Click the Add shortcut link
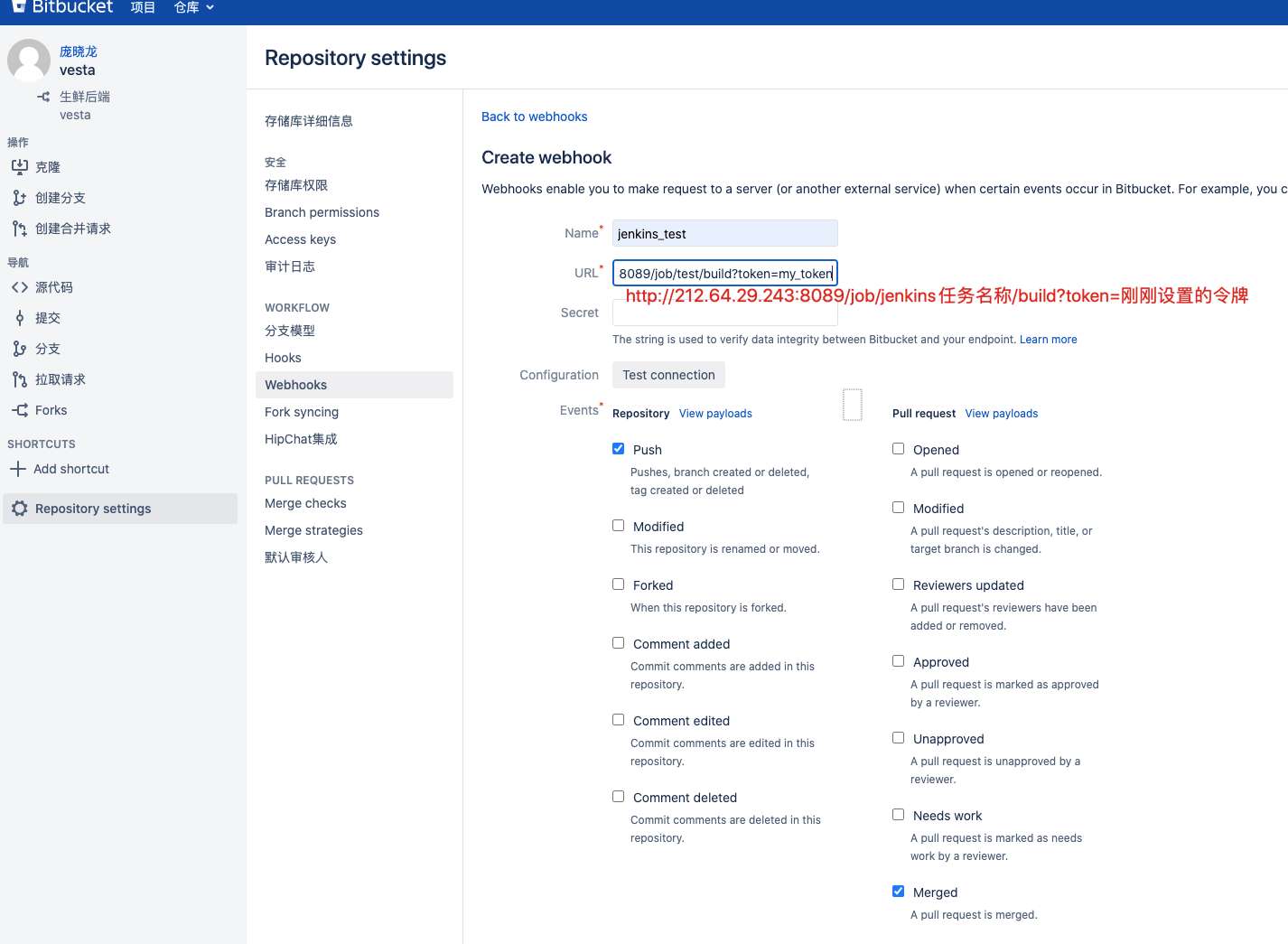 click(x=71, y=469)
